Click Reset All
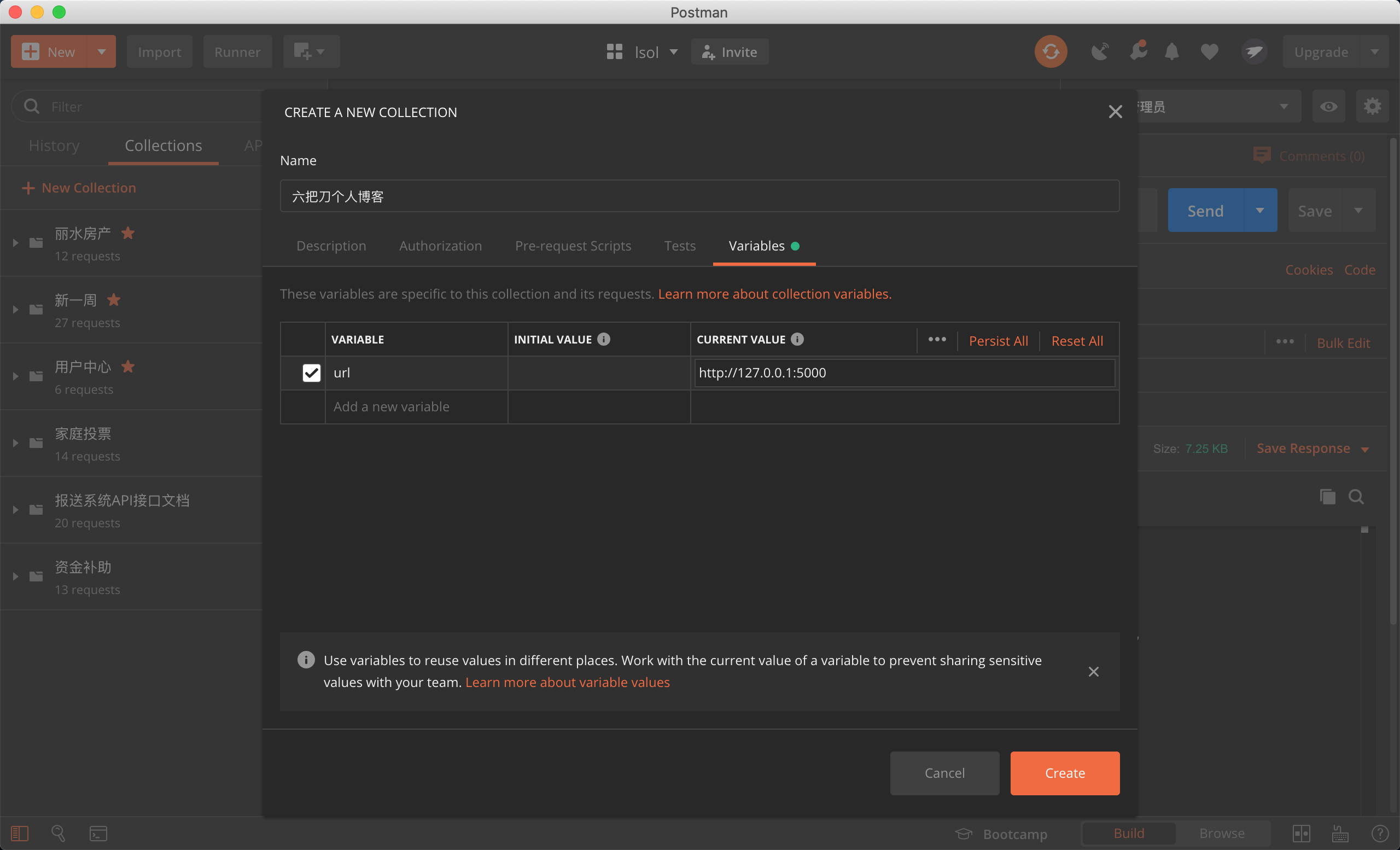 1077,340
